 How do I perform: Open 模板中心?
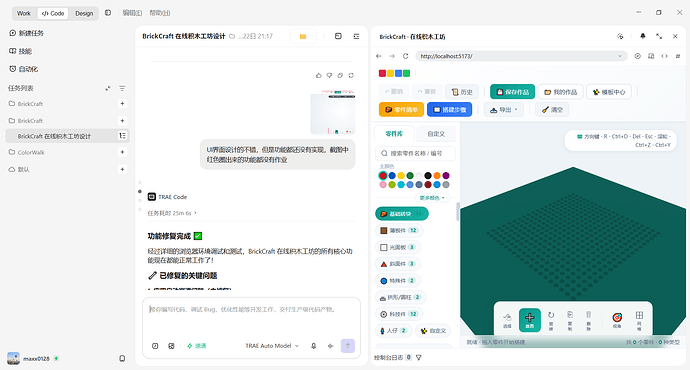tap(609, 92)
